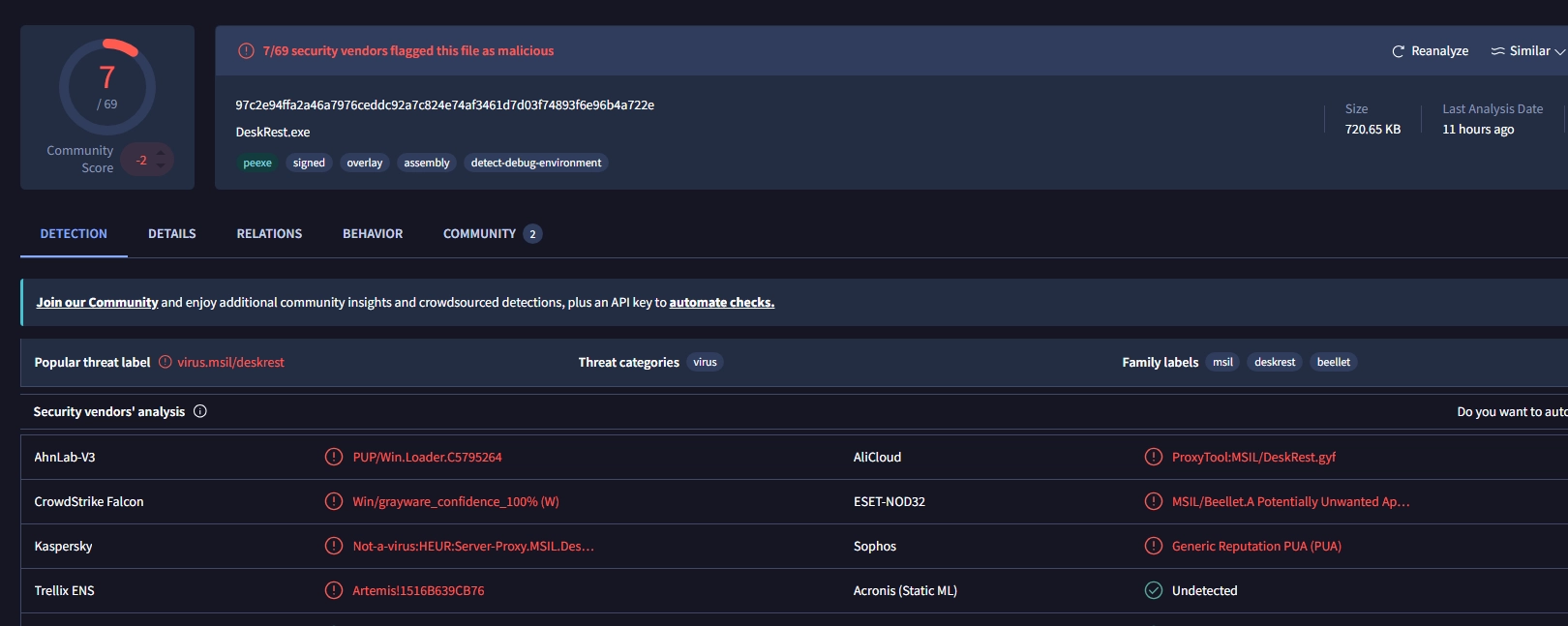
Task: Click AhnLab-V3 detection warning icon
Action: coord(334,457)
